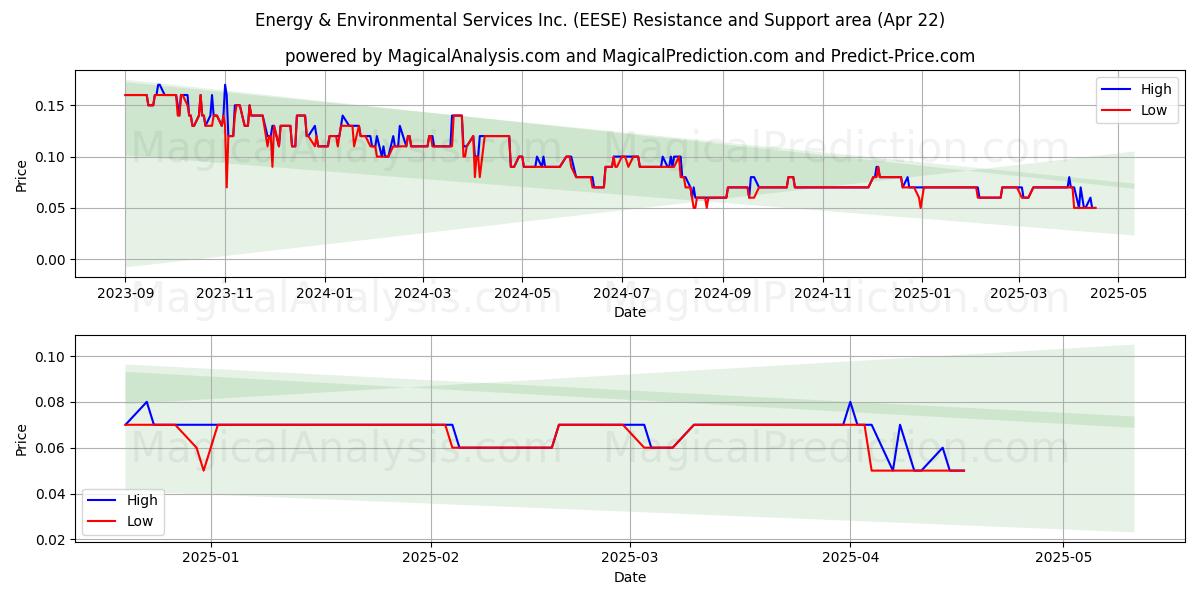The width and height of the screenshot is (1200, 600).
Task: Click the '2023-09' tick on top chart
Action: coord(125,294)
